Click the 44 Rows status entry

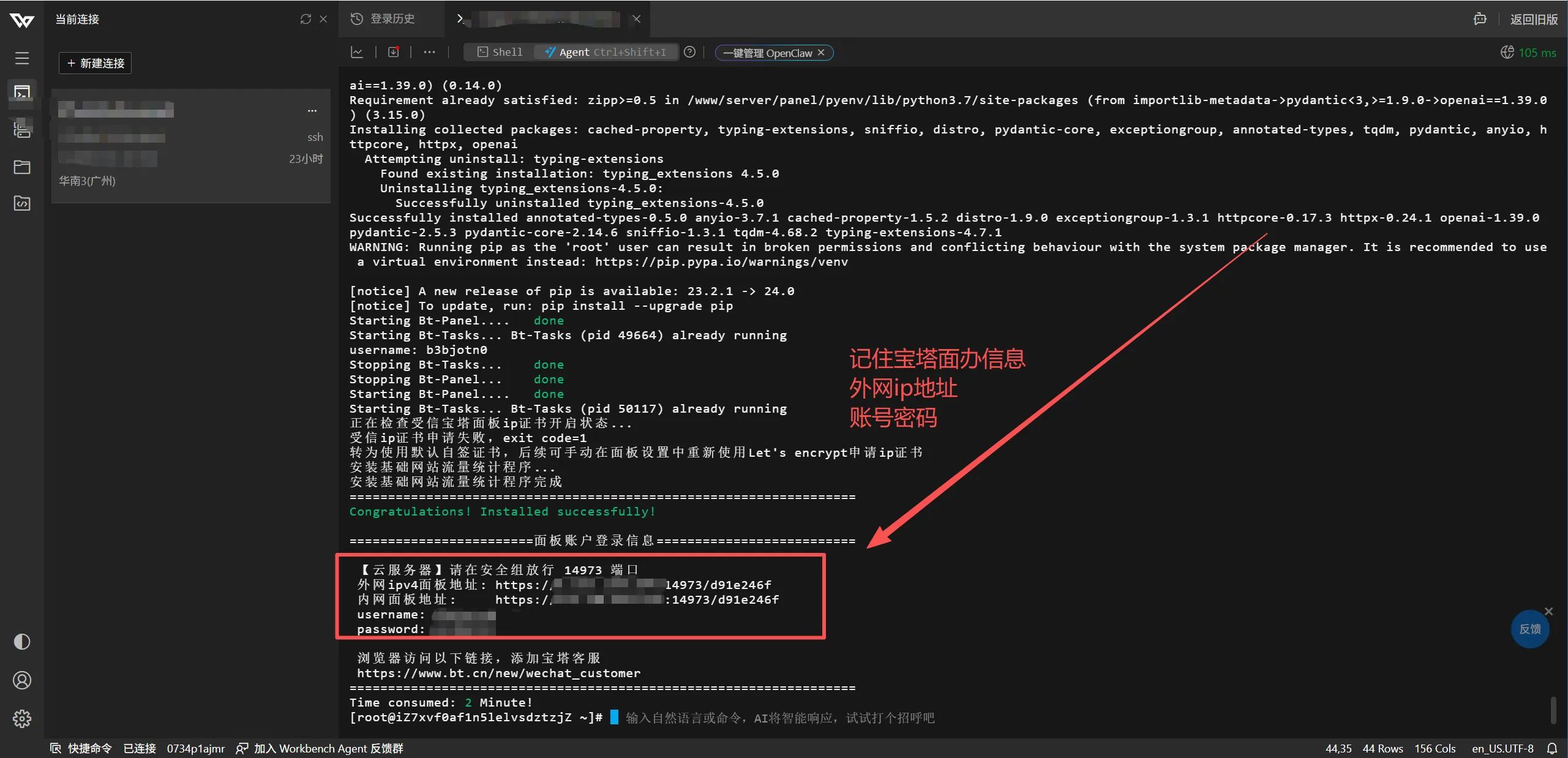[1383, 748]
